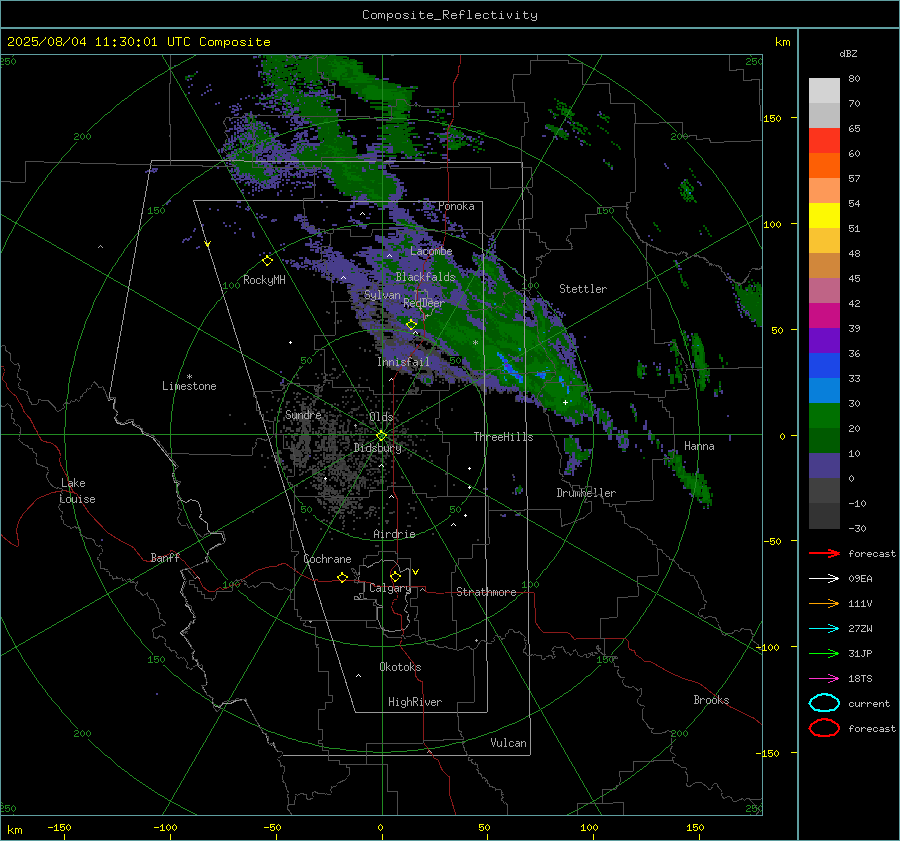Click the Sundre label

point(303,414)
